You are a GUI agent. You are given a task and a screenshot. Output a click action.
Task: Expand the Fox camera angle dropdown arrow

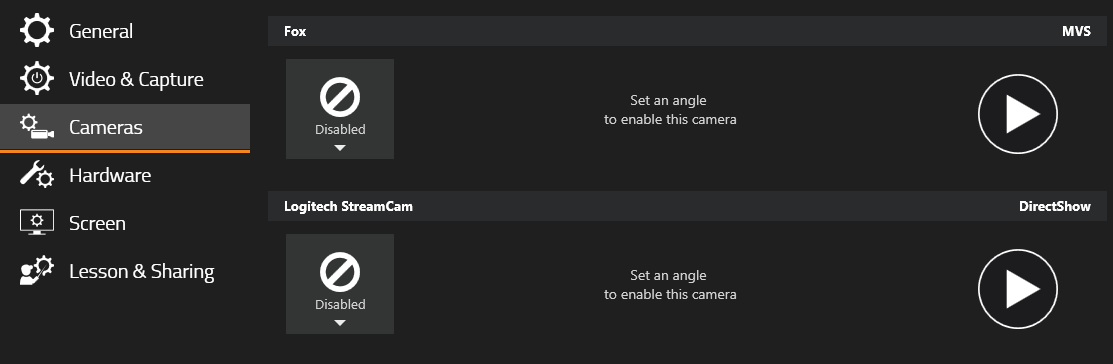(x=340, y=148)
